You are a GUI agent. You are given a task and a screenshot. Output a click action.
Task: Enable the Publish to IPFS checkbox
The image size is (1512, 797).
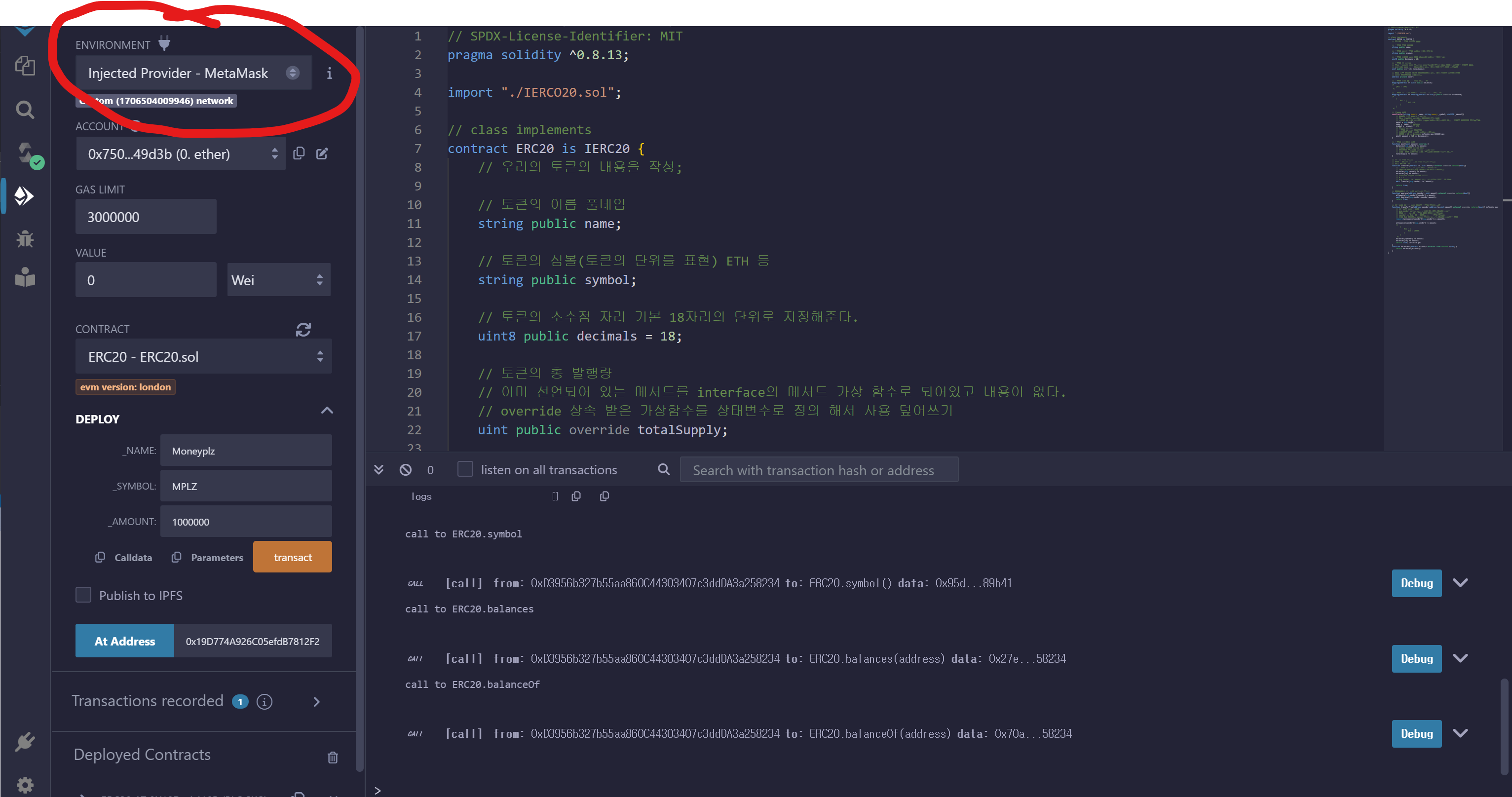tap(83, 595)
